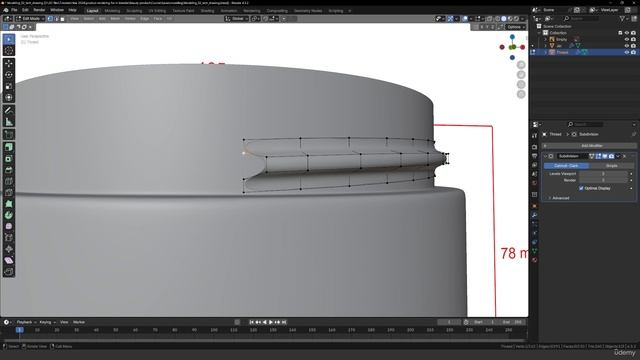
Task: Click the outliner search field
Action: (x=581, y=19)
